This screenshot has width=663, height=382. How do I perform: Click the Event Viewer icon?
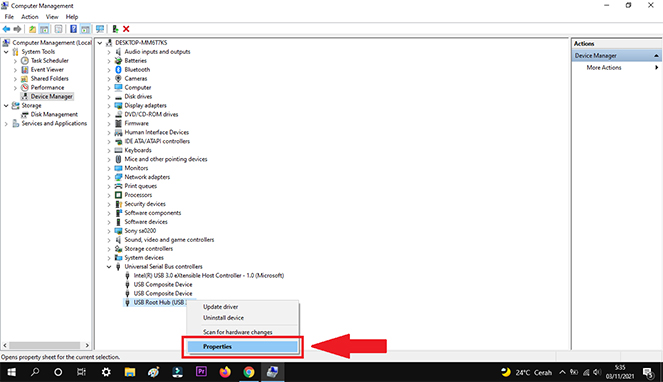[25, 69]
